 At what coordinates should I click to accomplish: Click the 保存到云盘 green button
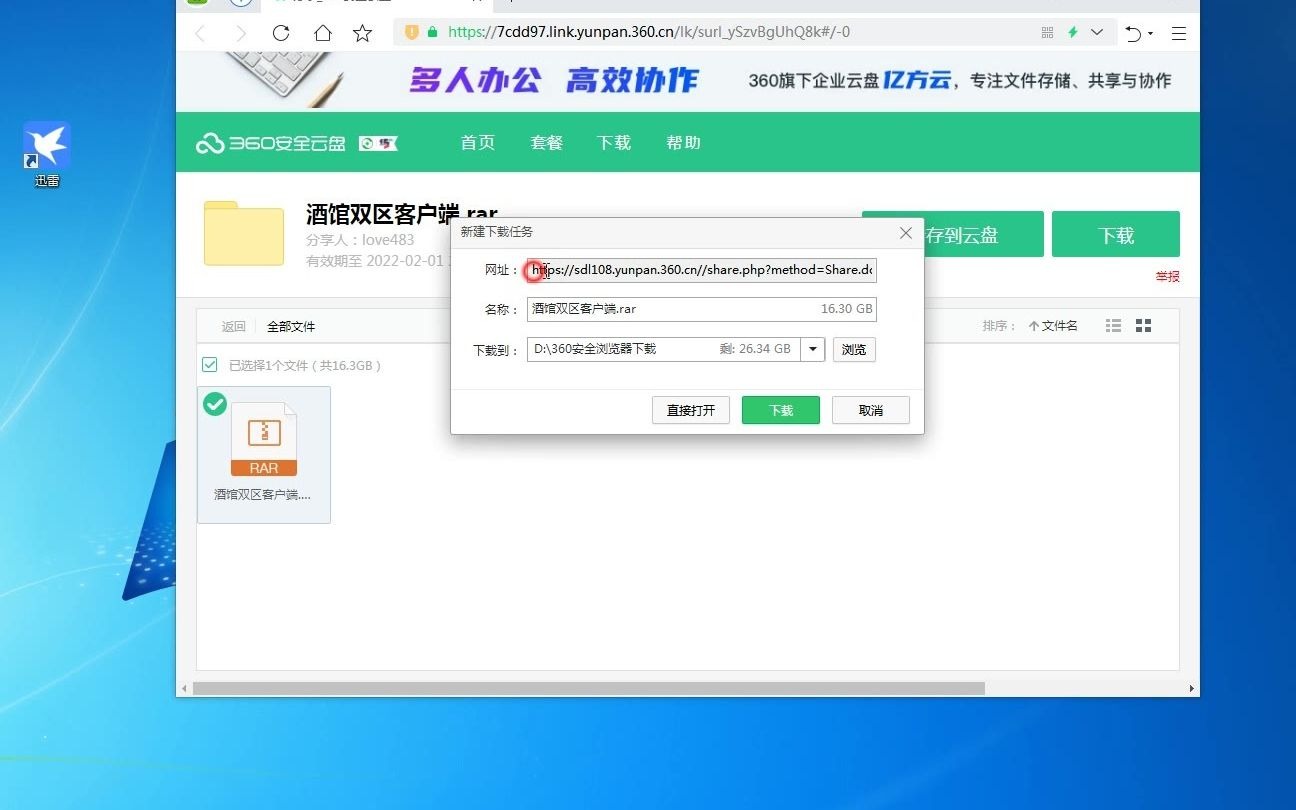(x=953, y=234)
